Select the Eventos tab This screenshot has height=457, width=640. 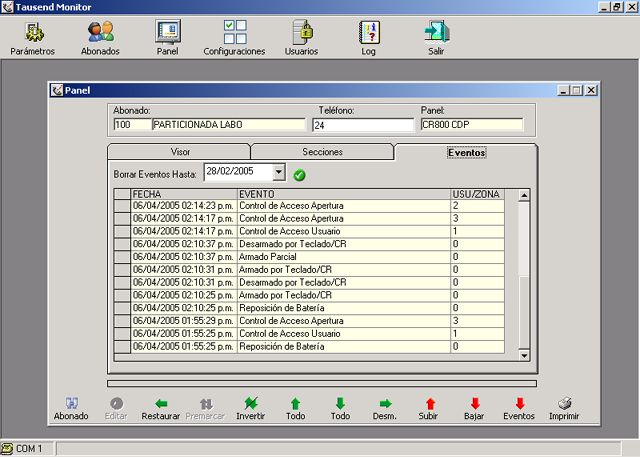click(x=466, y=152)
